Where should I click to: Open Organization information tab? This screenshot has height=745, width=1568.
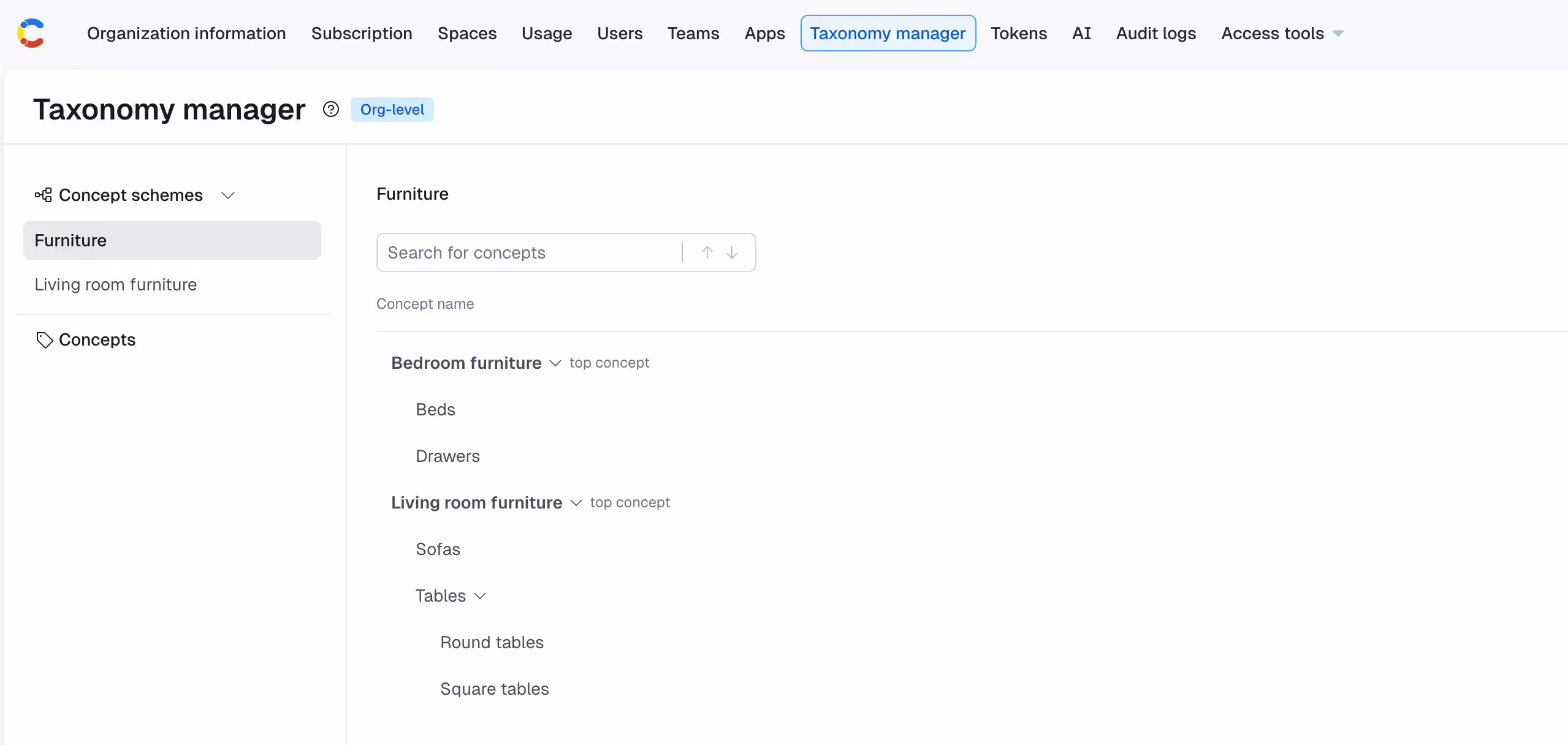pyautogui.click(x=186, y=33)
